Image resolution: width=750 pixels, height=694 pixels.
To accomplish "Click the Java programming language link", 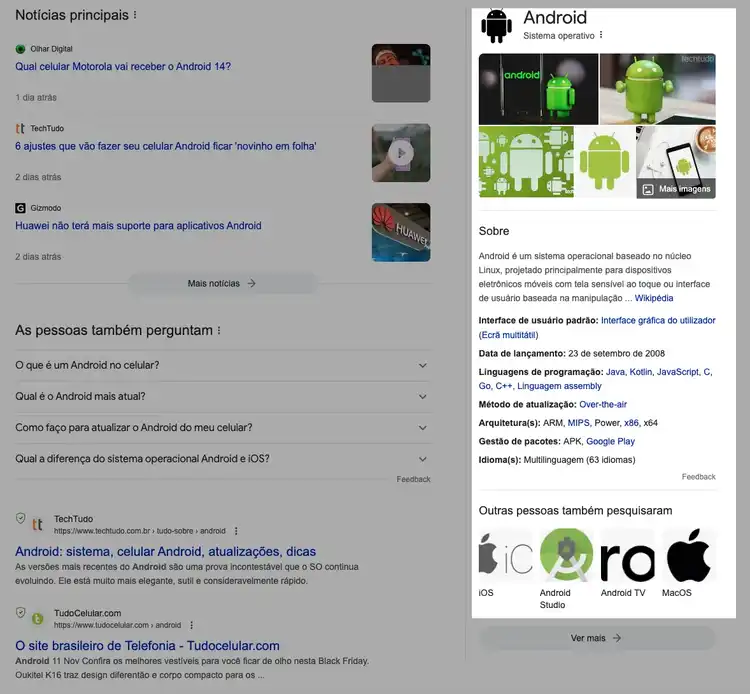I will 615,372.
